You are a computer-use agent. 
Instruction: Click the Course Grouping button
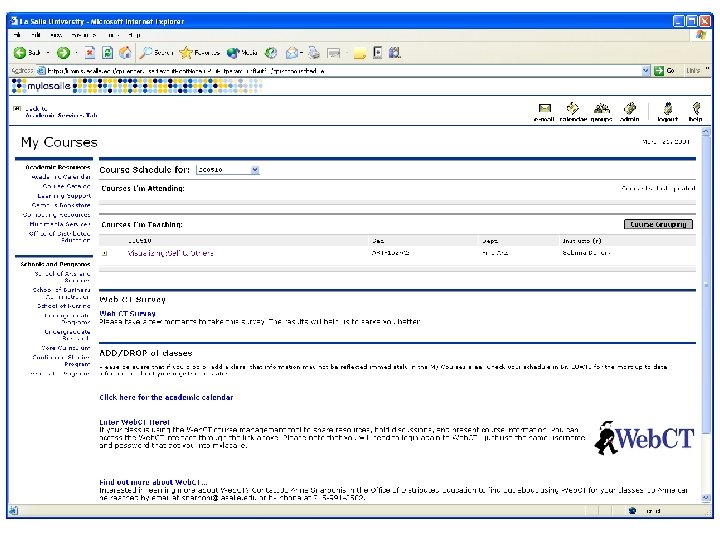pyautogui.click(x=658, y=225)
